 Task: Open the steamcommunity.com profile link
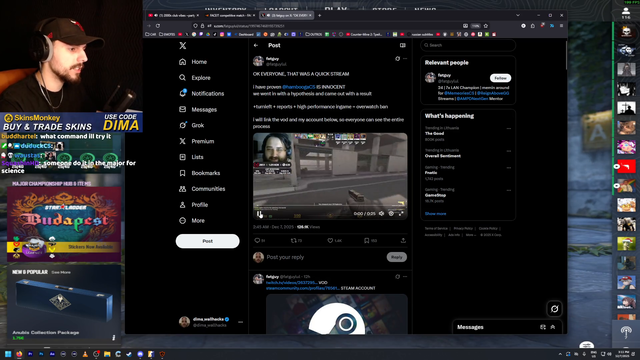[302, 288]
